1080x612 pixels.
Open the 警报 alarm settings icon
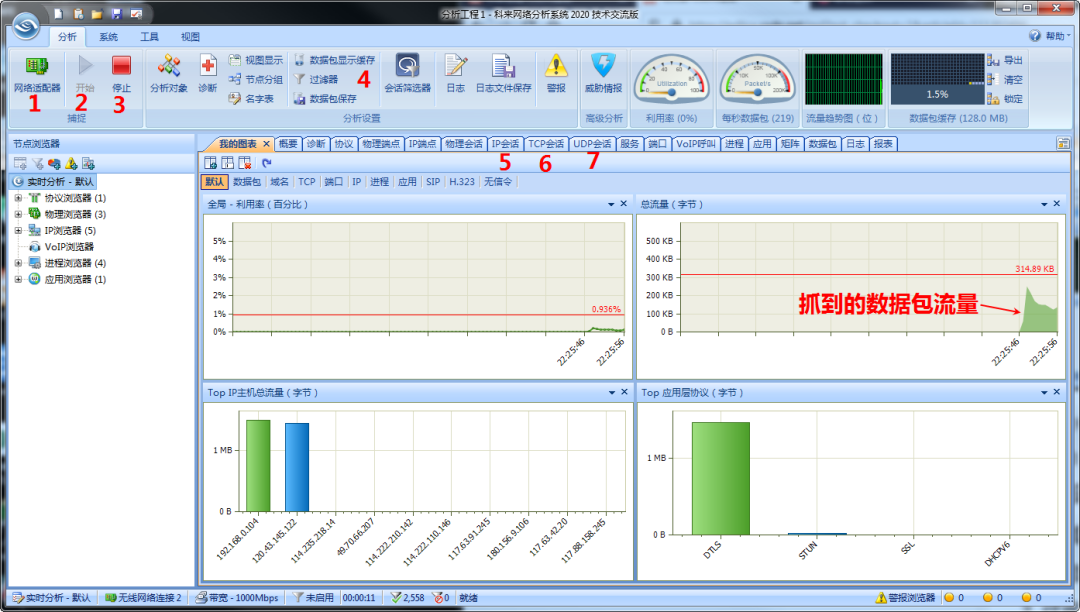coord(556,74)
